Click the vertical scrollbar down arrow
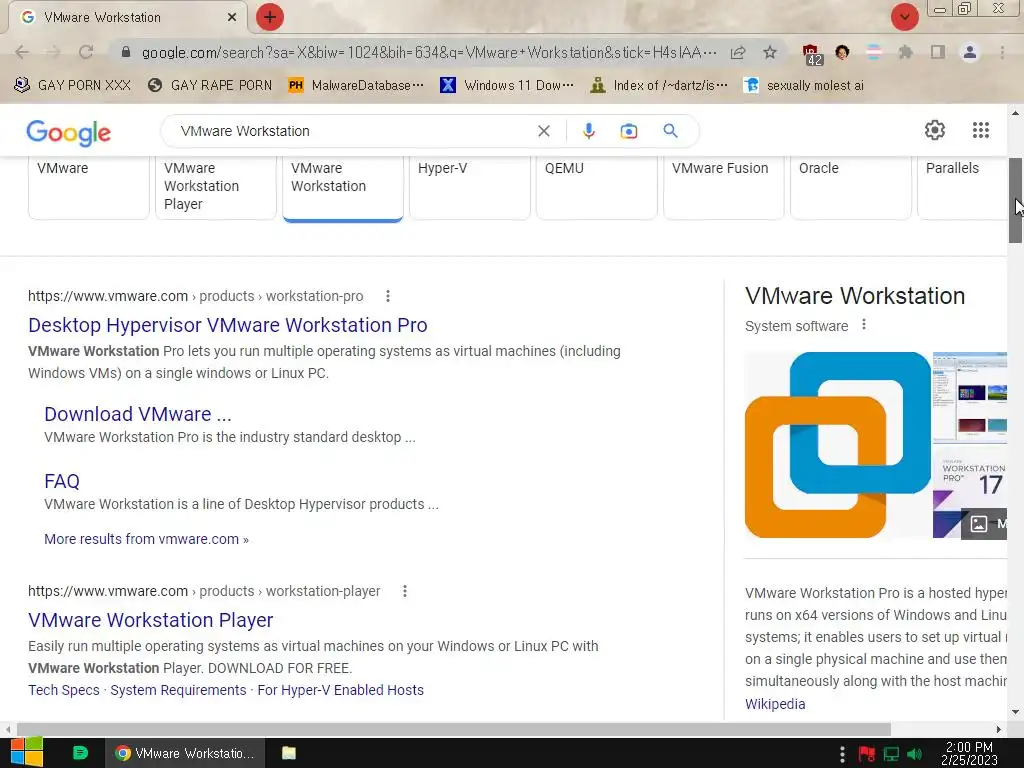Screen dimensions: 1024x768 (1015, 712)
